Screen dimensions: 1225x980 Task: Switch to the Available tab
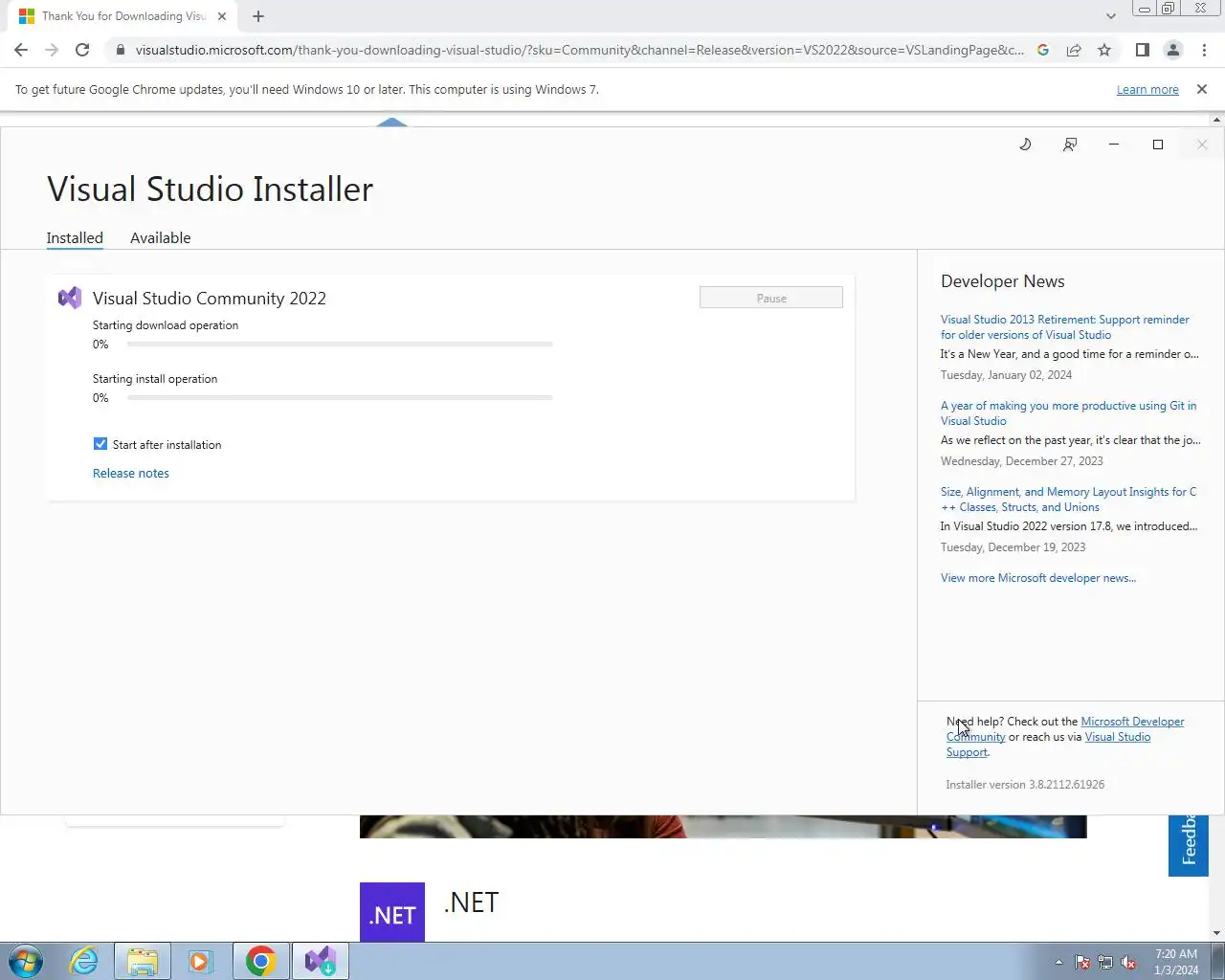161,237
